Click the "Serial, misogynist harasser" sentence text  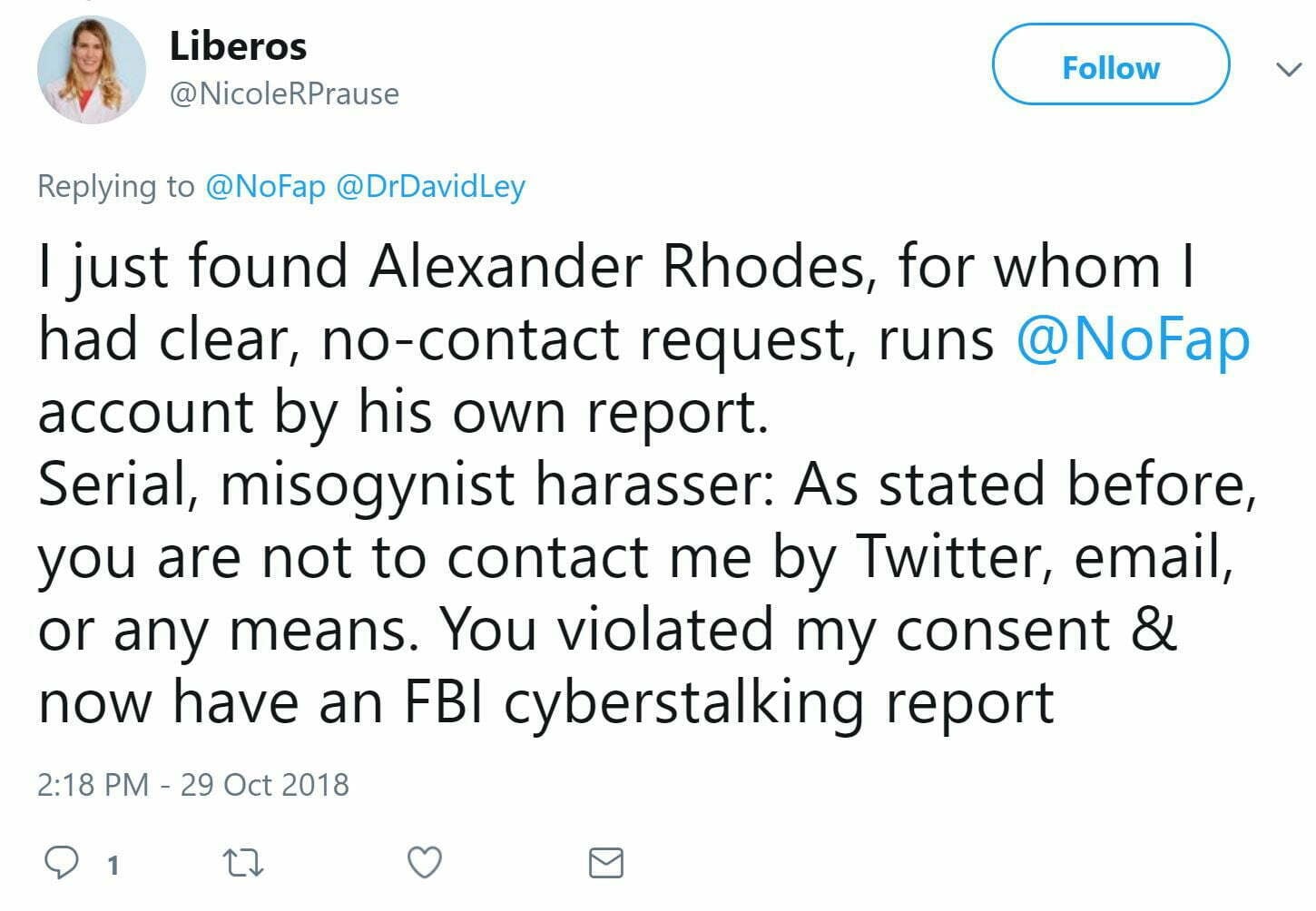[x=405, y=485]
